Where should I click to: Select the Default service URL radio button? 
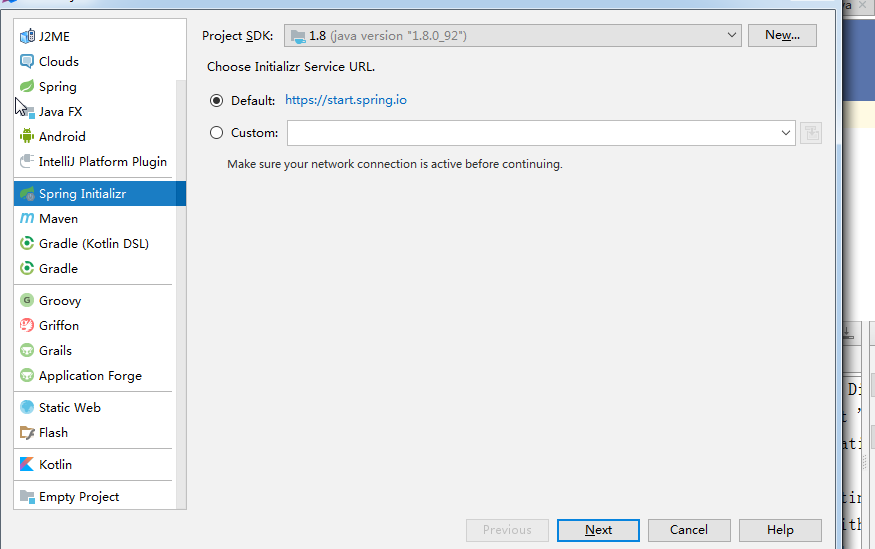point(217,100)
